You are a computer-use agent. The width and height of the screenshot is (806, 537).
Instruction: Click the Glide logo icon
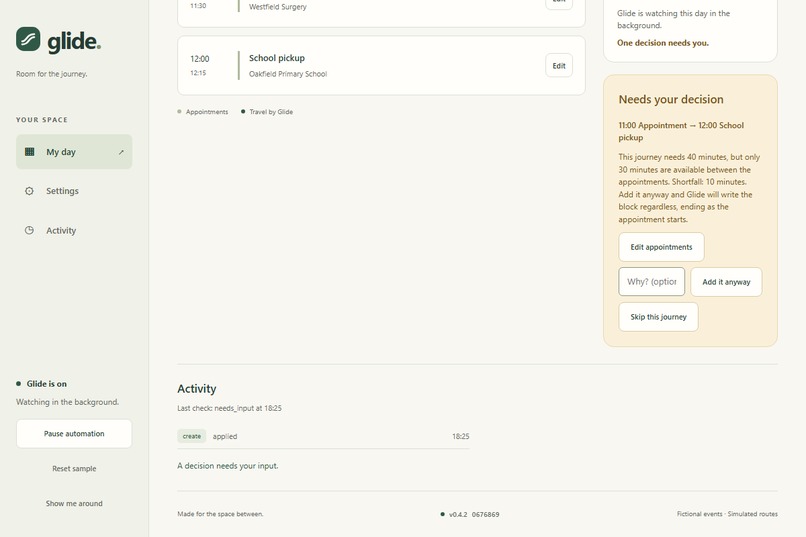(28, 39)
